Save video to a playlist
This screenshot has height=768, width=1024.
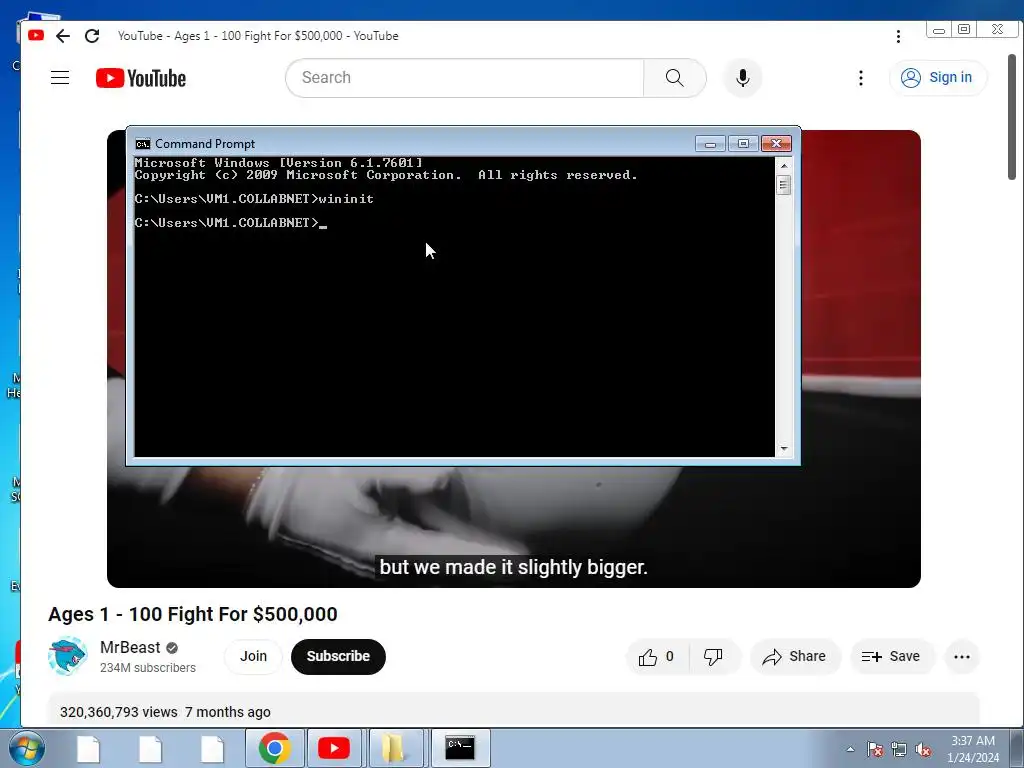891,656
